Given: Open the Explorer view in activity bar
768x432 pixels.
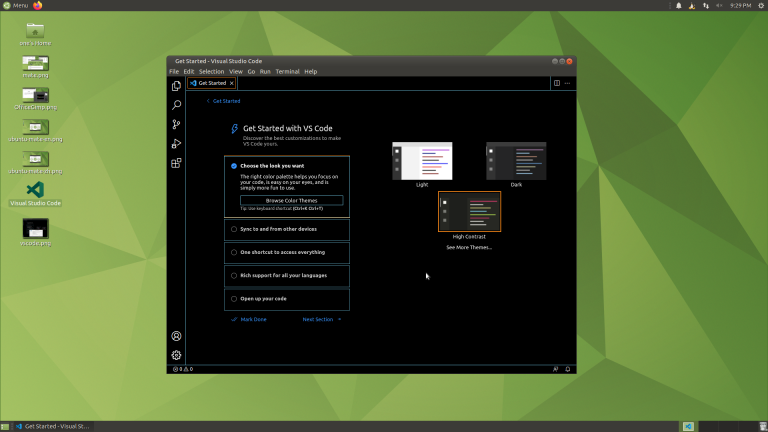Looking at the screenshot, I should [x=176, y=86].
